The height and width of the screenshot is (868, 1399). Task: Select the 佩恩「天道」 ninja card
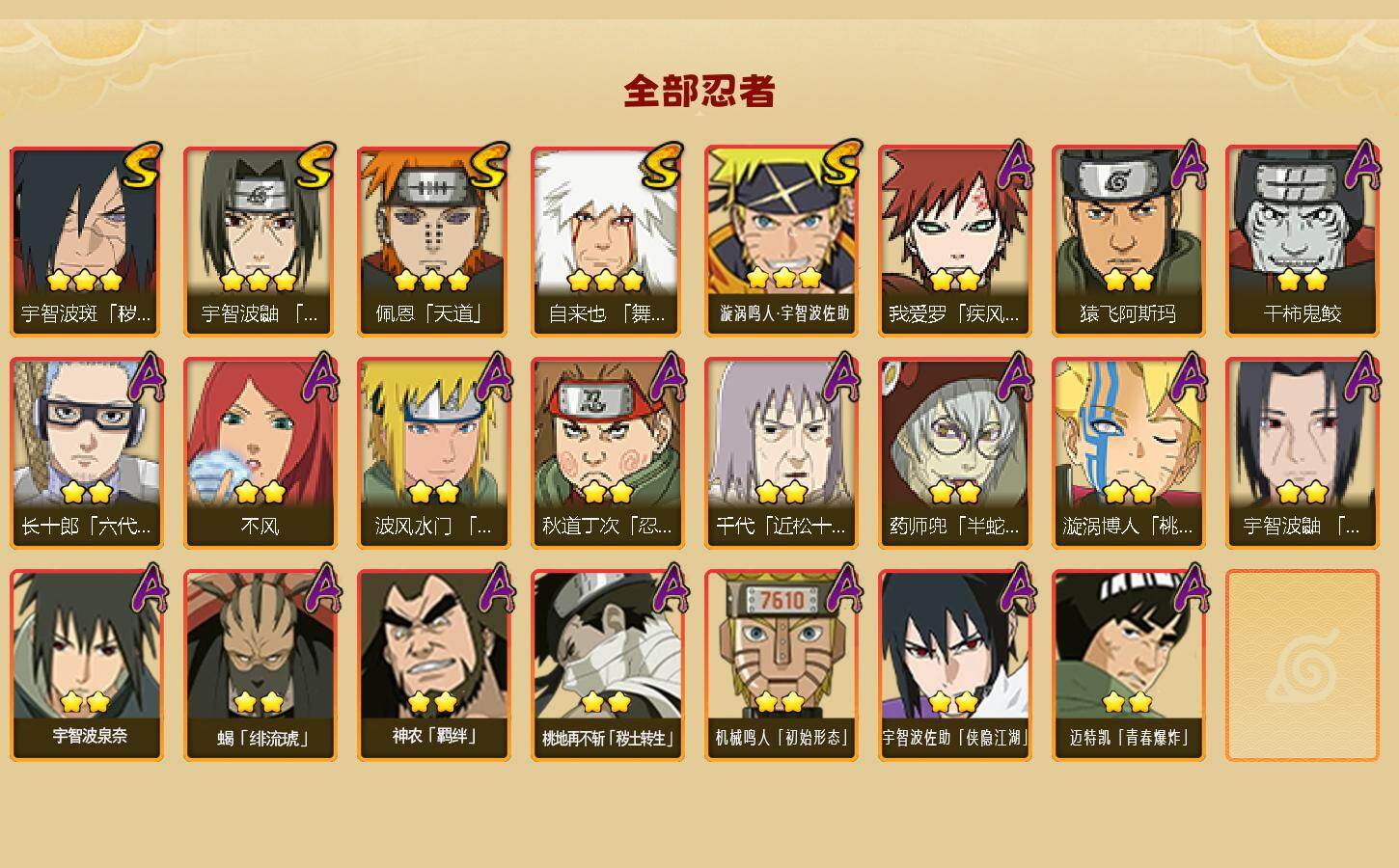433,241
